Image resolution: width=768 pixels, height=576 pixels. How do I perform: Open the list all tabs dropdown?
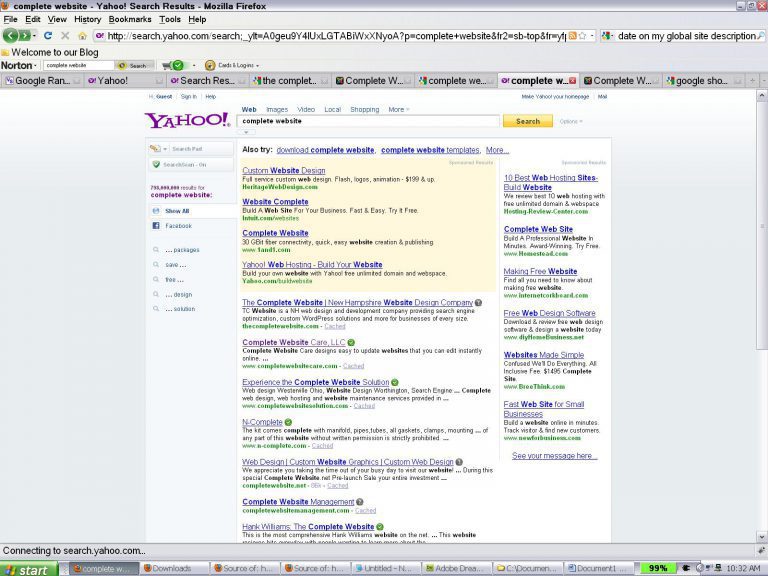763,81
